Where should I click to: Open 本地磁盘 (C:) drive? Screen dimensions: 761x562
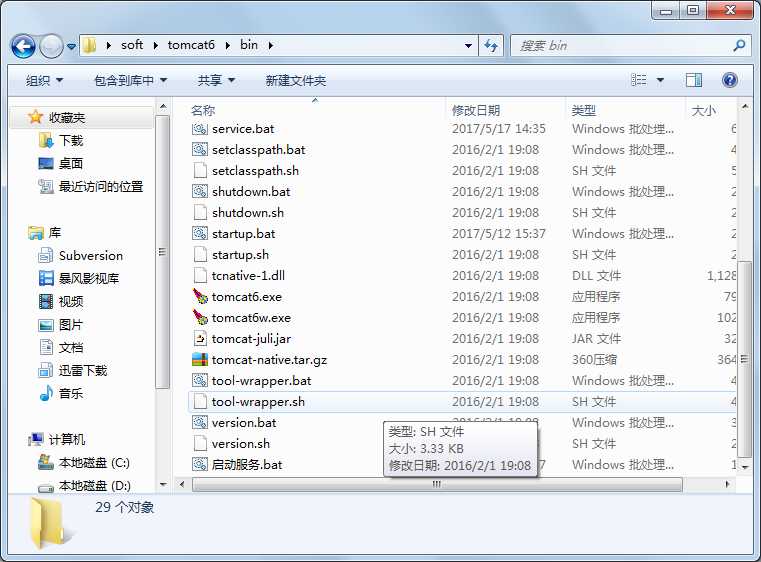(x=94, y=463)
